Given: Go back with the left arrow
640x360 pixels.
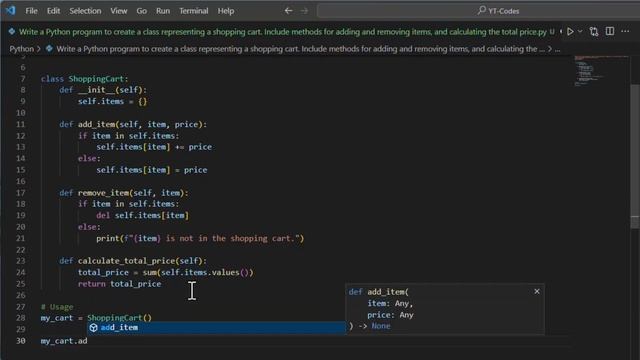Looking at the screenshot, I should pyautogui.click(x=288, y=11).
